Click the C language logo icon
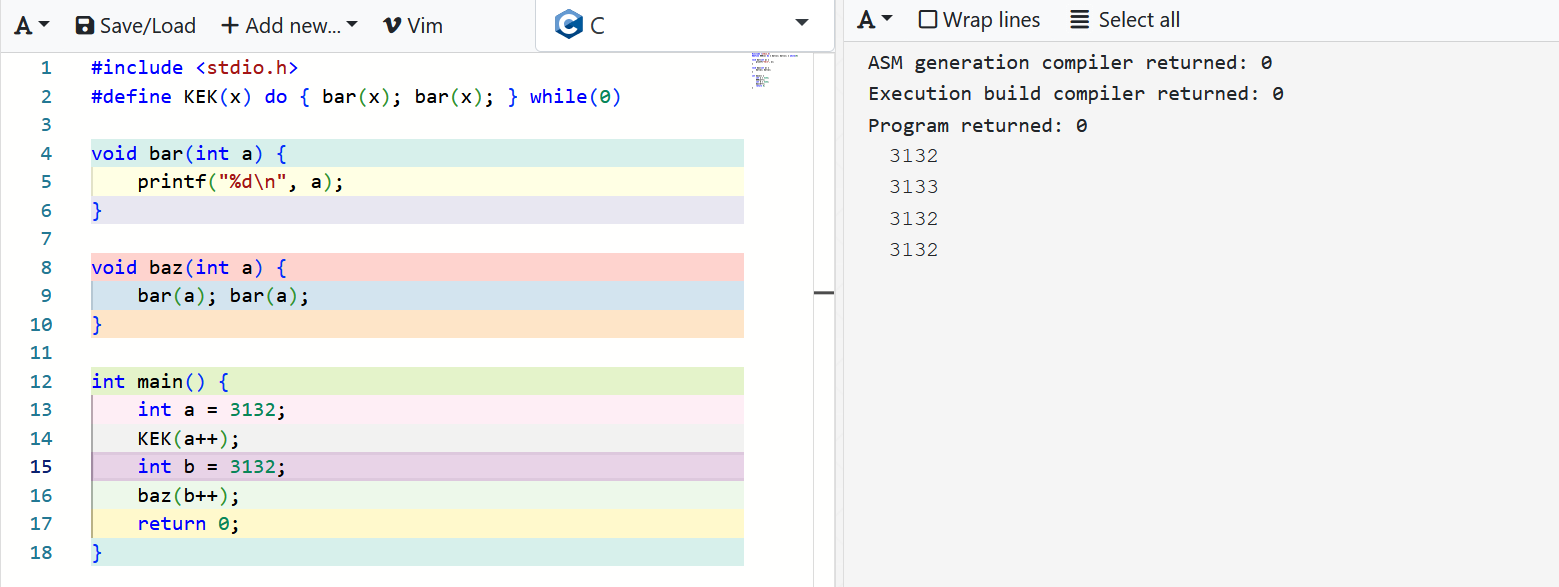This screenshot has width=1559, height=587. click(569, 25)
